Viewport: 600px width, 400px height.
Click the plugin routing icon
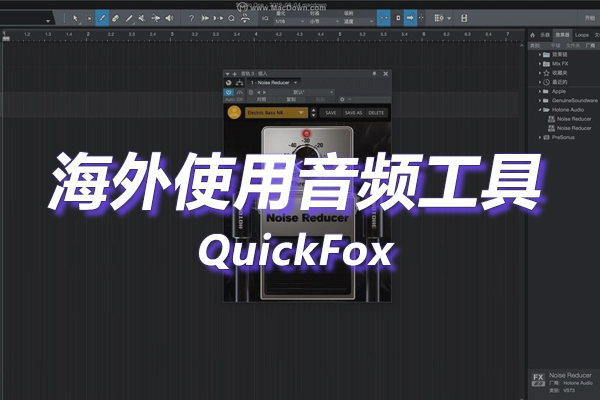[x=240, y=83]
